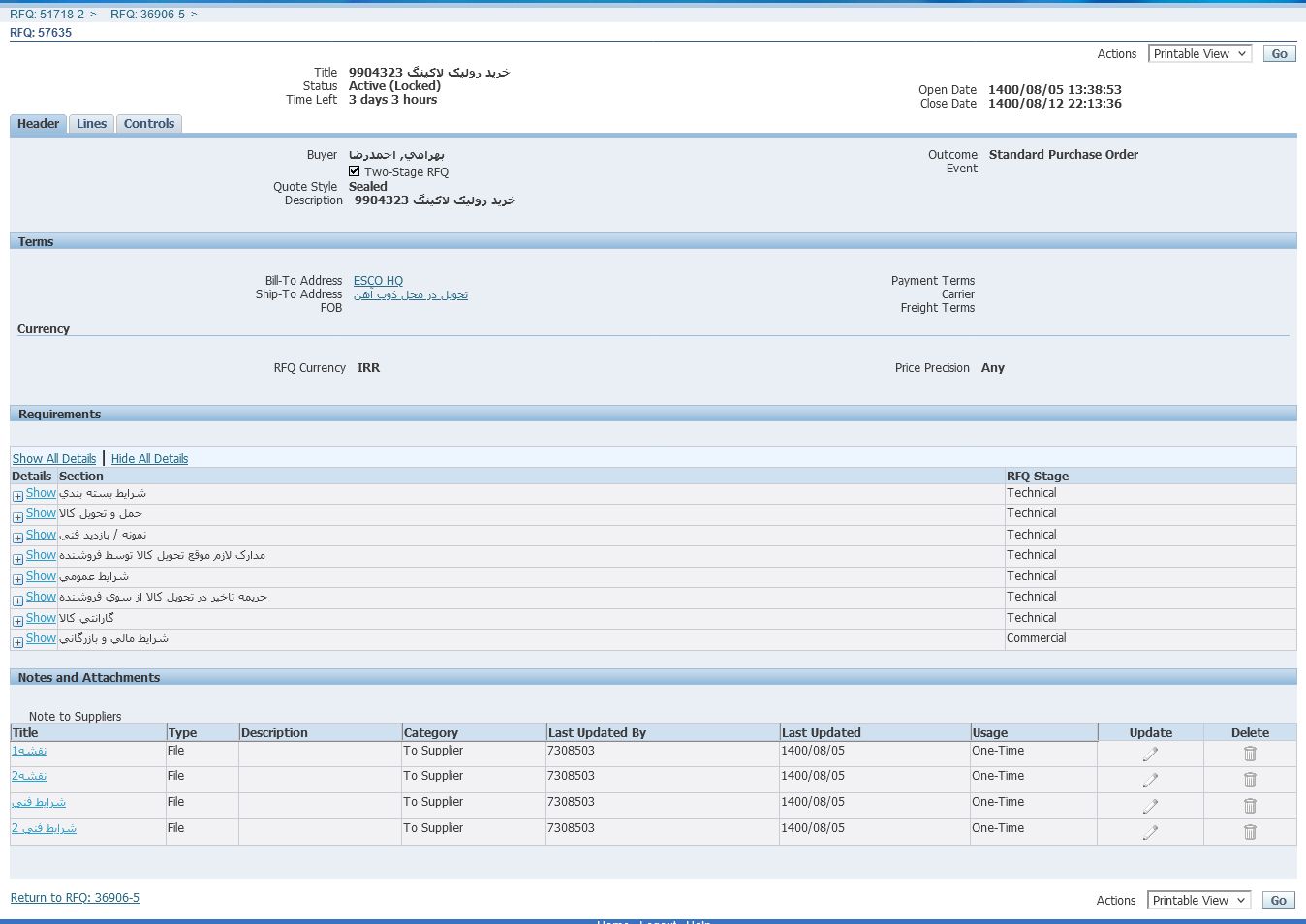Open the bottom Actions Printable View dropdown
This screenshot has width=1306, height=924.
[1198, 901]
